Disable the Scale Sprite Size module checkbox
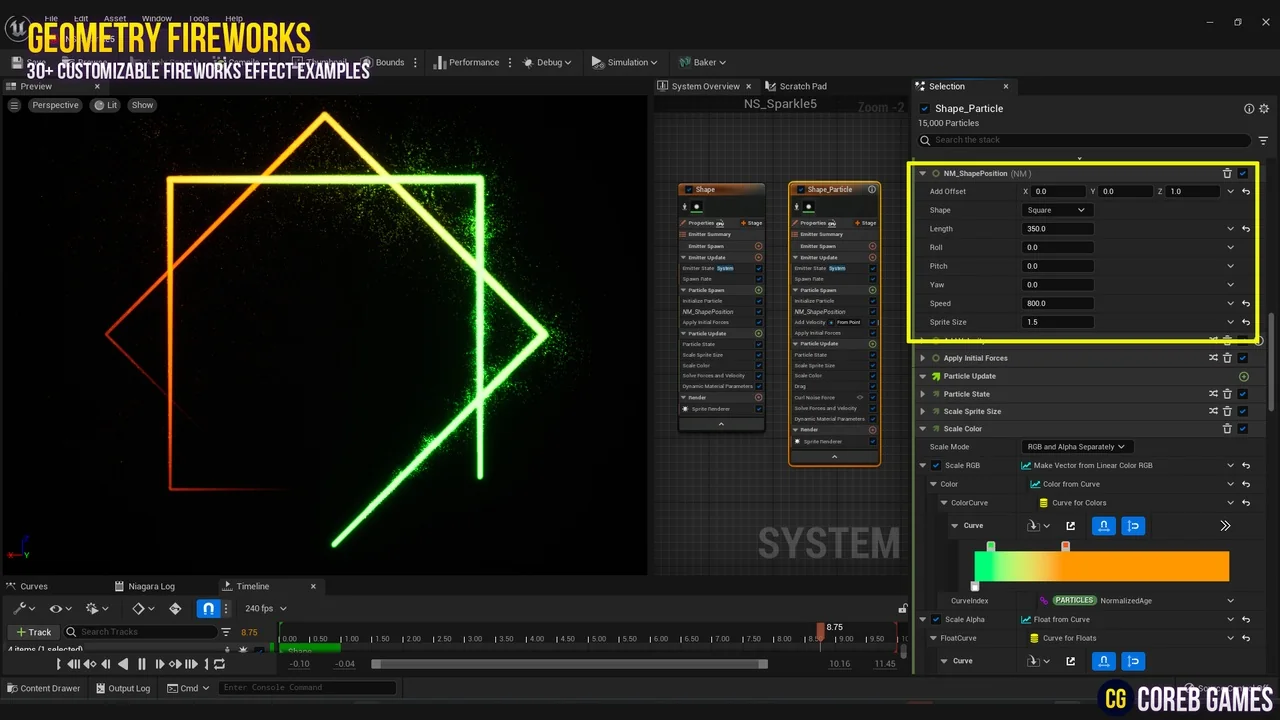This screenshot has height=720, width=1280. pos(1242,411)
